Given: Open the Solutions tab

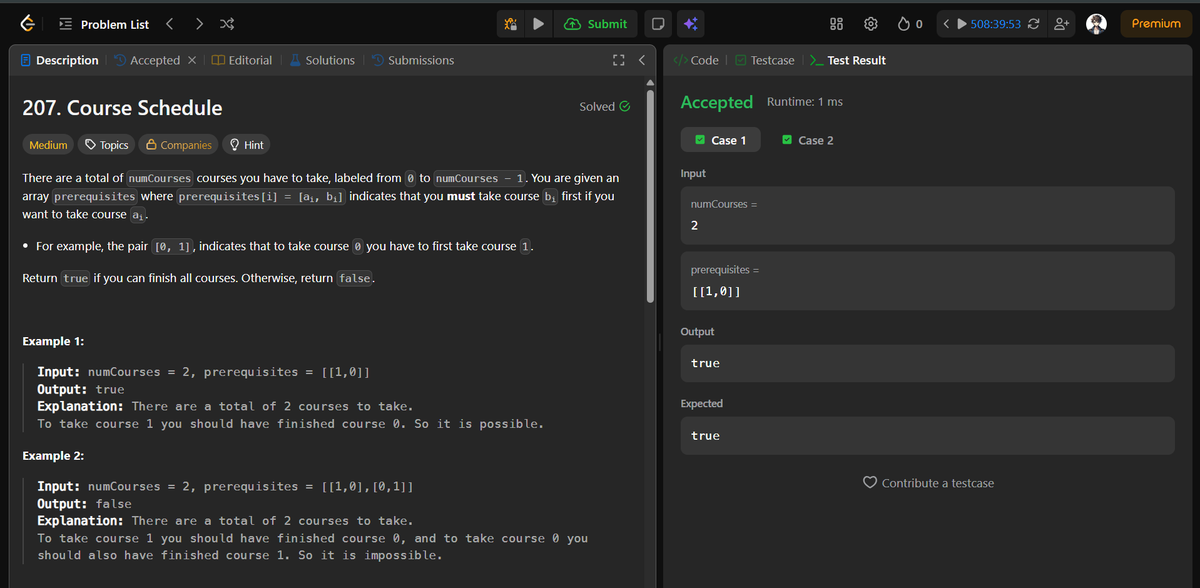Looking at the screenshot, I should [322, 60].
